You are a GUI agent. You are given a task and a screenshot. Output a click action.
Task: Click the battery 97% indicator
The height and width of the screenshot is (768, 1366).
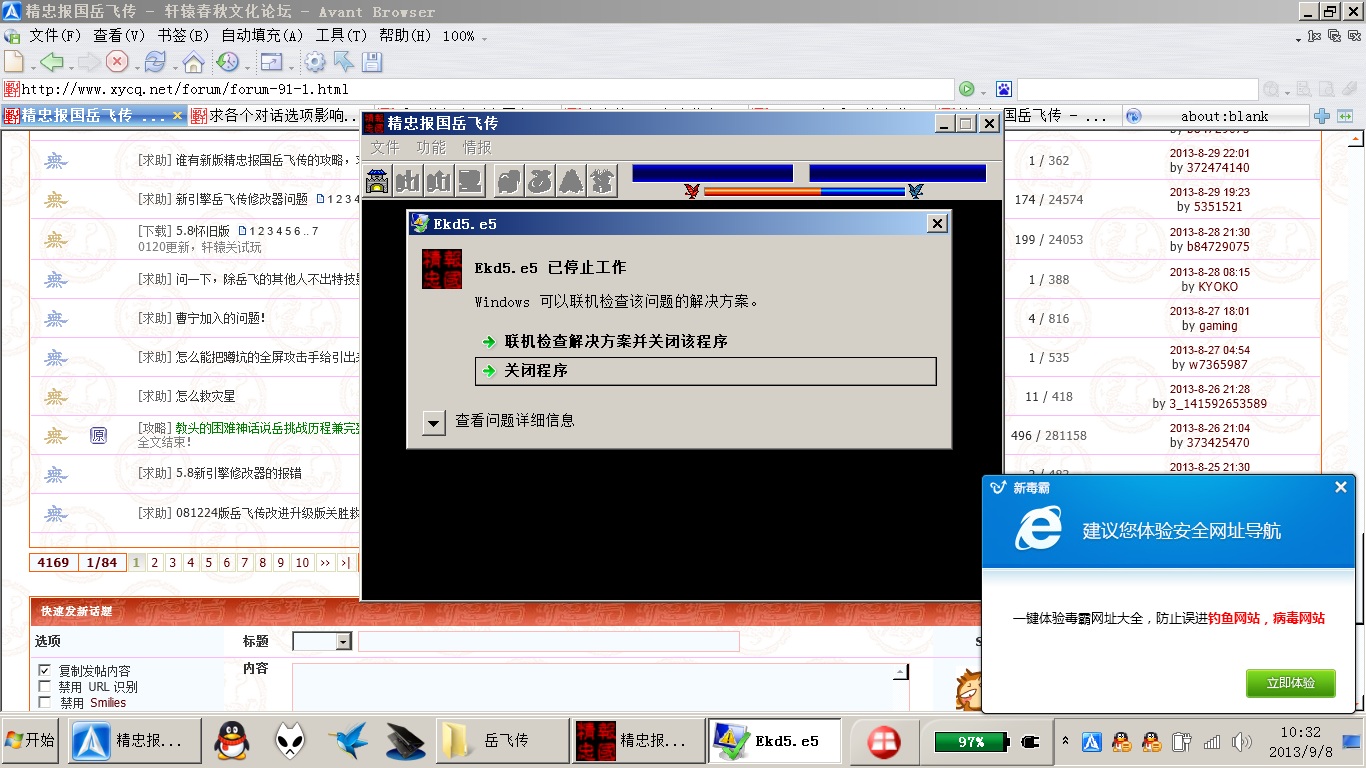tap(972, 742)
